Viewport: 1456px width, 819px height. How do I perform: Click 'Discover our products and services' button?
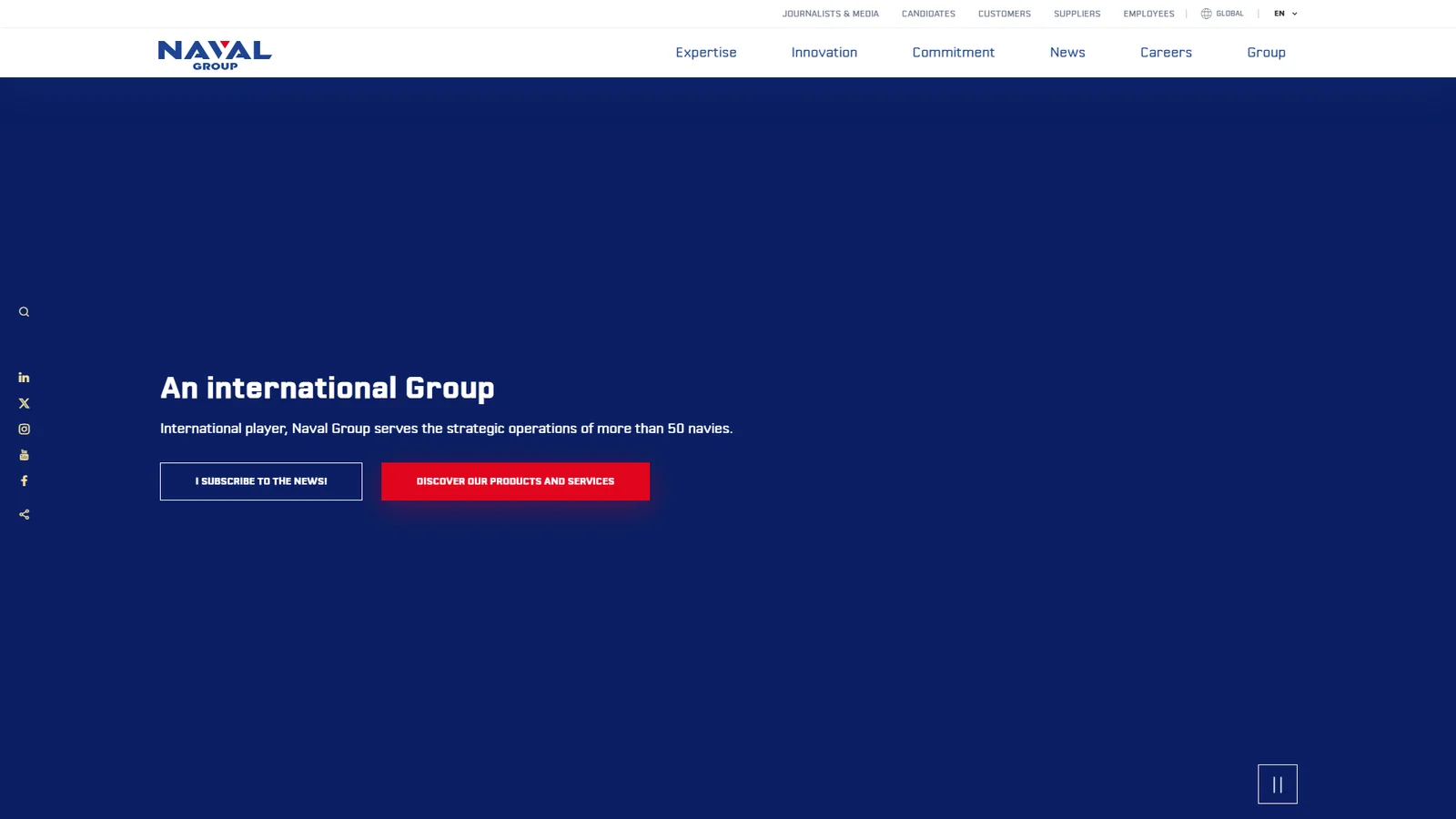coord(515,481)
